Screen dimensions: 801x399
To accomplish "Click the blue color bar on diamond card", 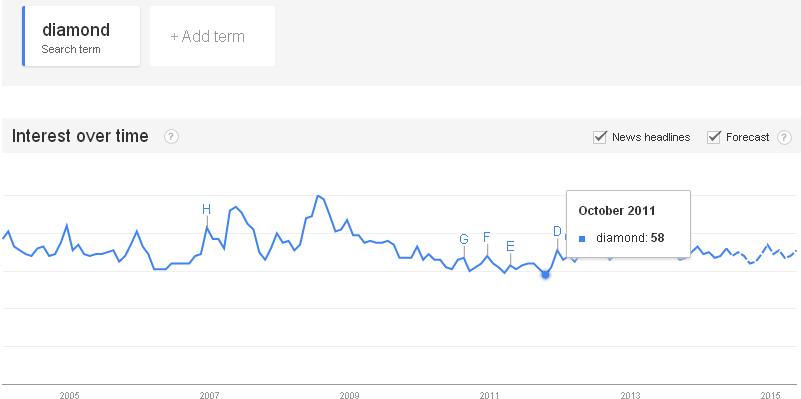I will click(23, 36).
